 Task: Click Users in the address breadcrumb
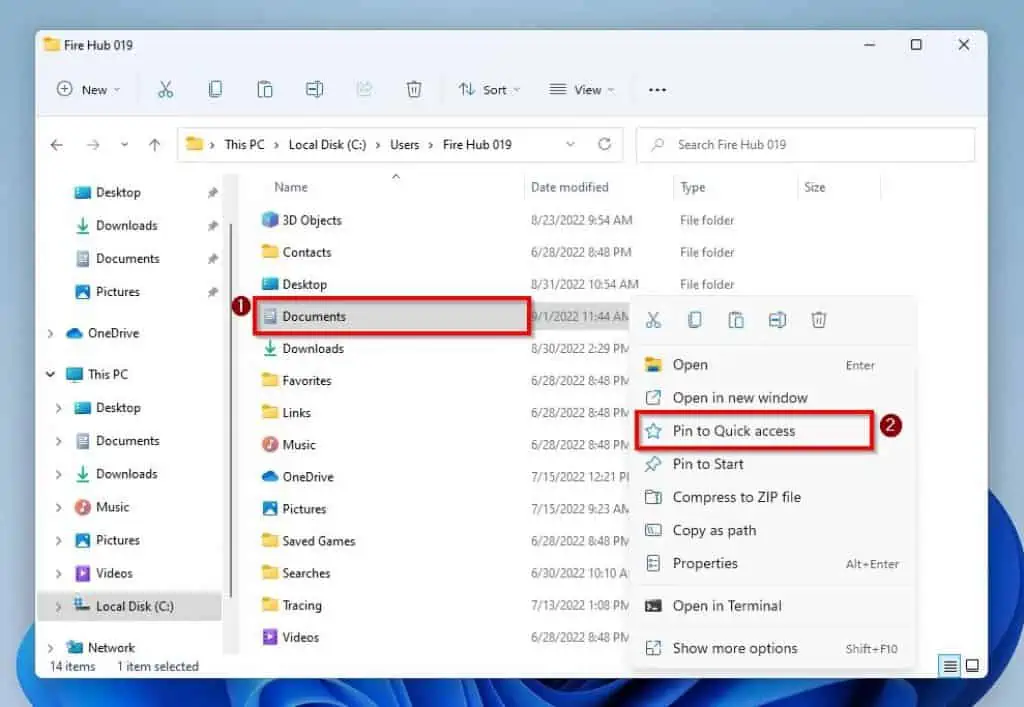(x=405, y=144)
